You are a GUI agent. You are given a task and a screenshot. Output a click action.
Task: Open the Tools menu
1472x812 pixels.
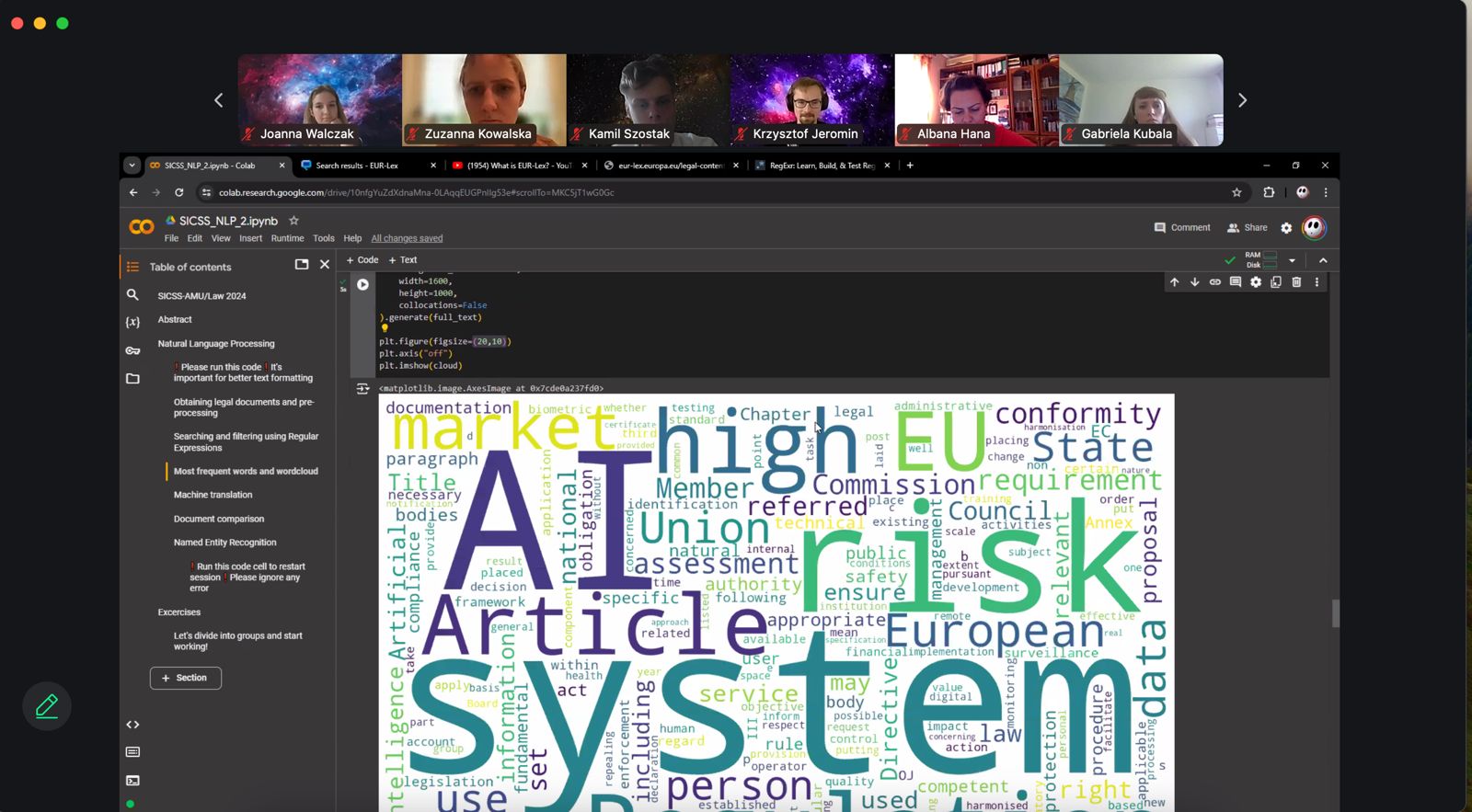pyautogui.click(x=324, y=238)
